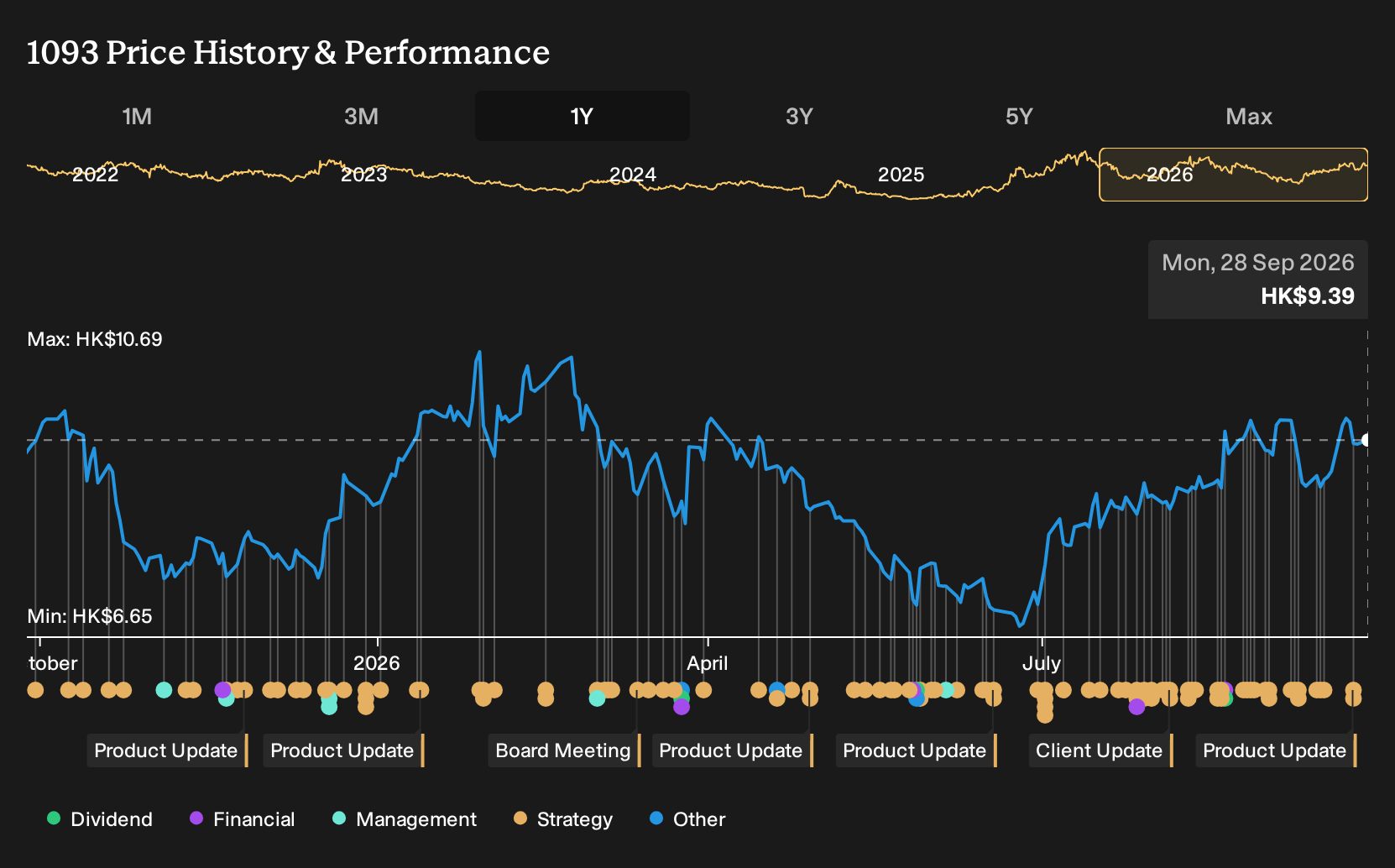1395x868 pixels.
Task: Toggle the Financial legend filter
Action: [243, 819]
